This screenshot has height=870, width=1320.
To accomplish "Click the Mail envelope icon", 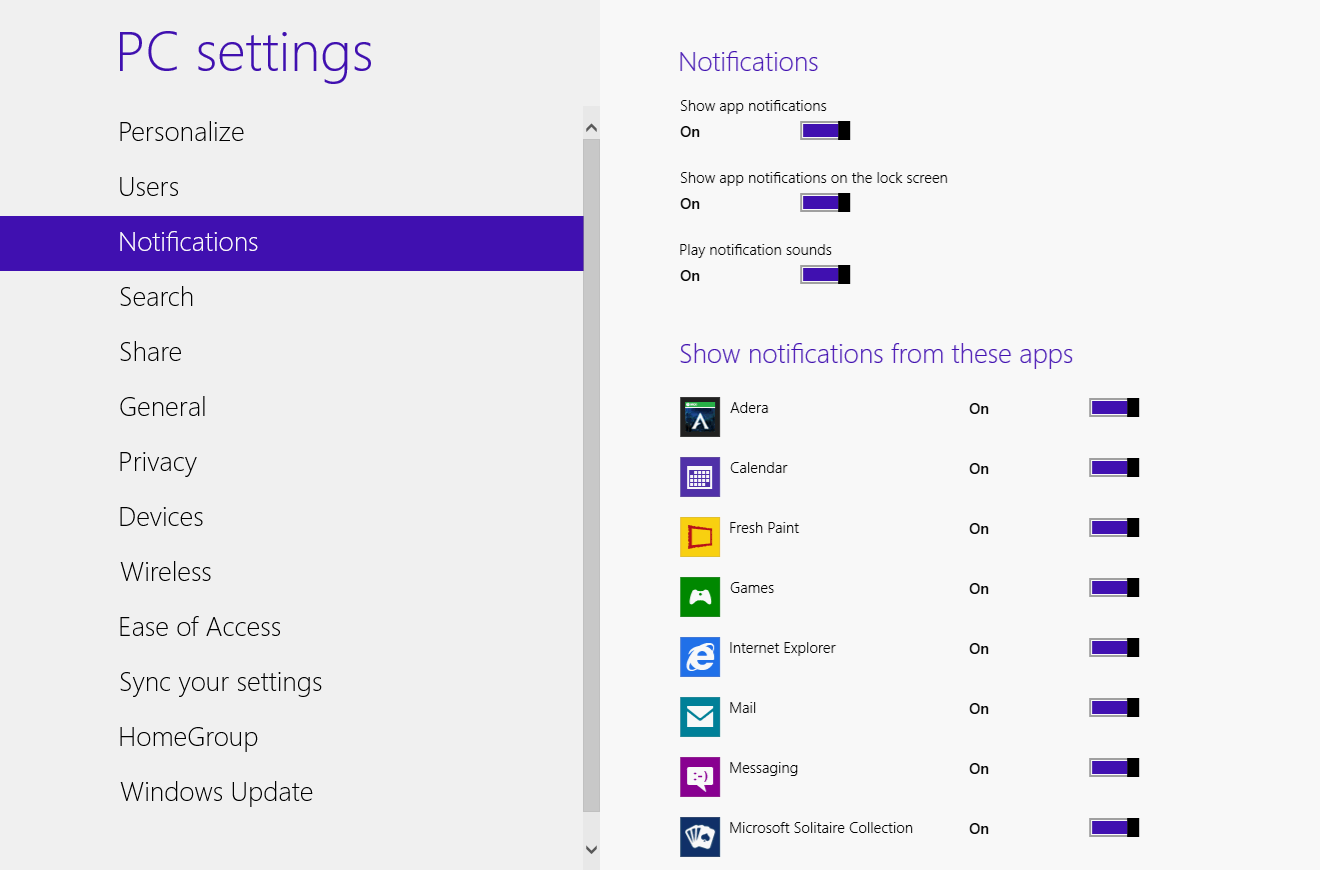I will pos(700,717).
